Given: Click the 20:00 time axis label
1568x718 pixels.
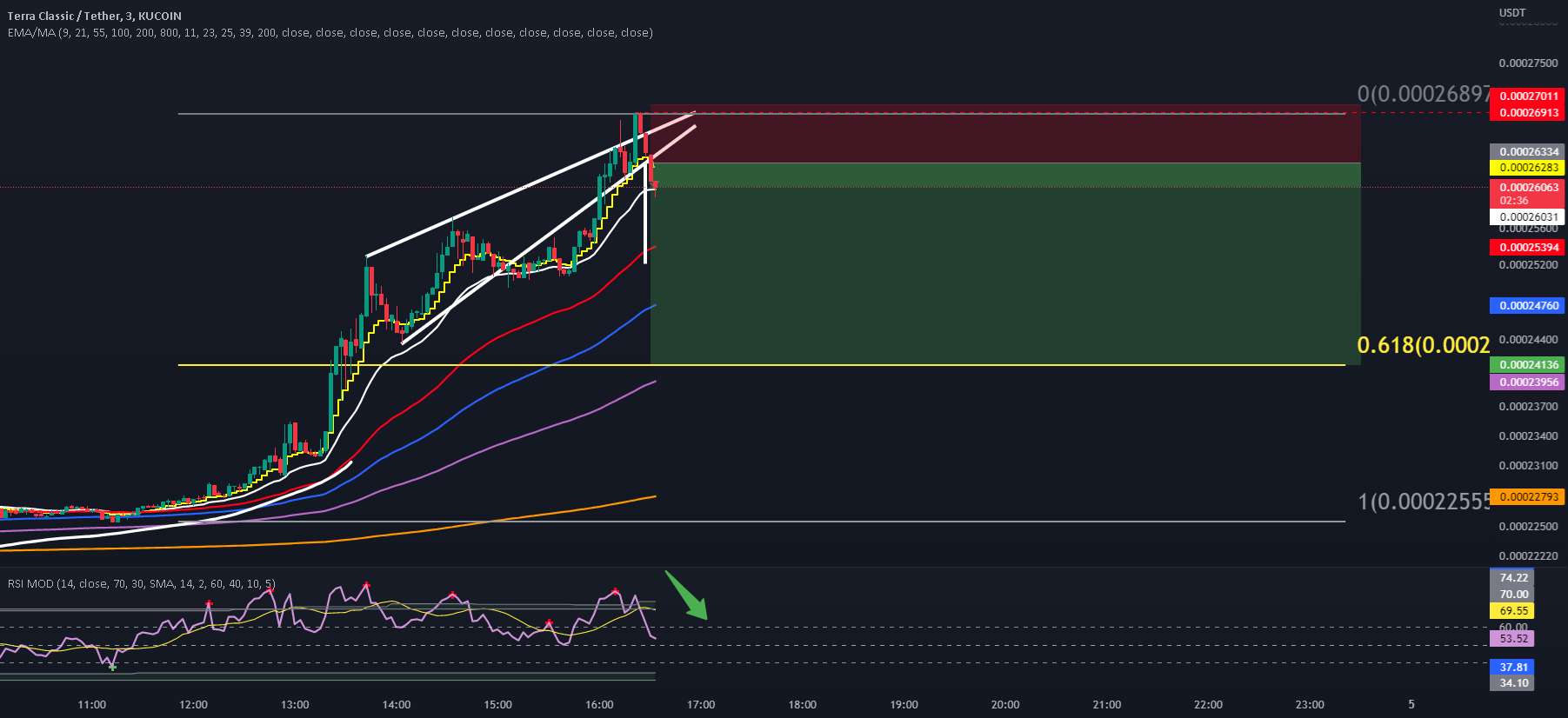Looking at the screenshot, I should click(1005, 704).
